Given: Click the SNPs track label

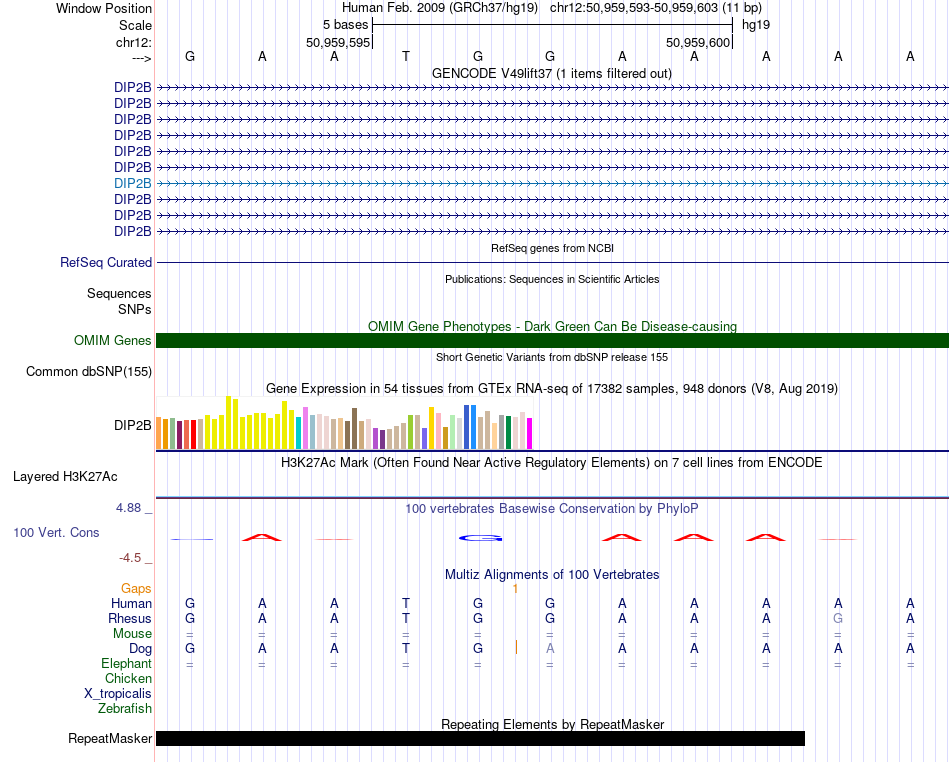Looking at the screenshot, I should coord(135,309).
